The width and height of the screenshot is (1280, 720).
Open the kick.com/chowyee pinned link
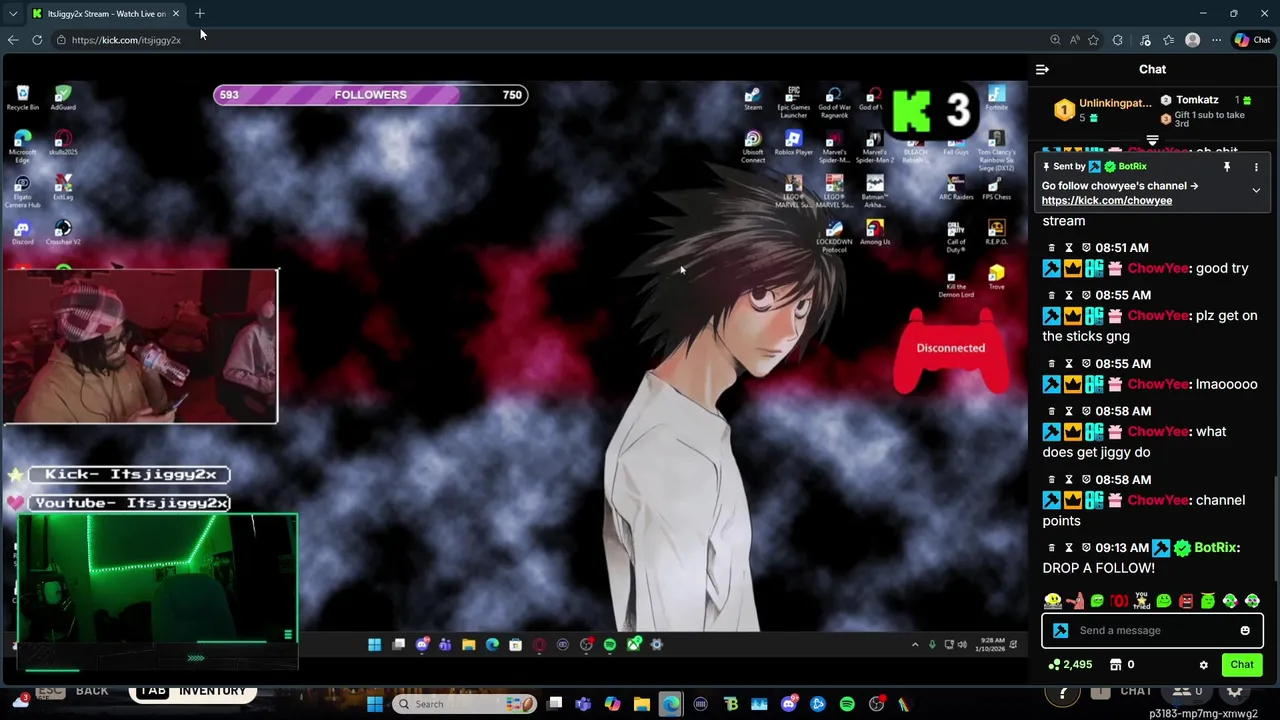coord(1107,201)
